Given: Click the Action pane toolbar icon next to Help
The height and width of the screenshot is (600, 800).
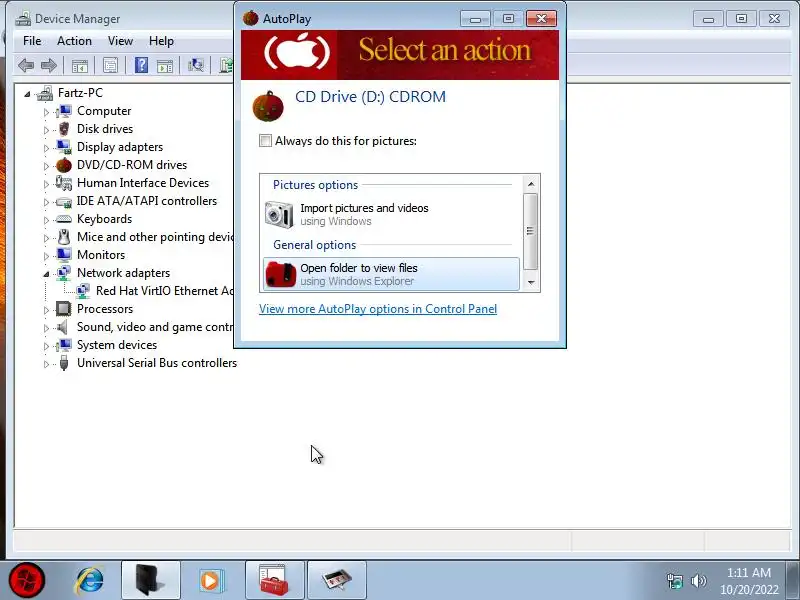Looking at the screenshot, I should (x=165, y=65).
